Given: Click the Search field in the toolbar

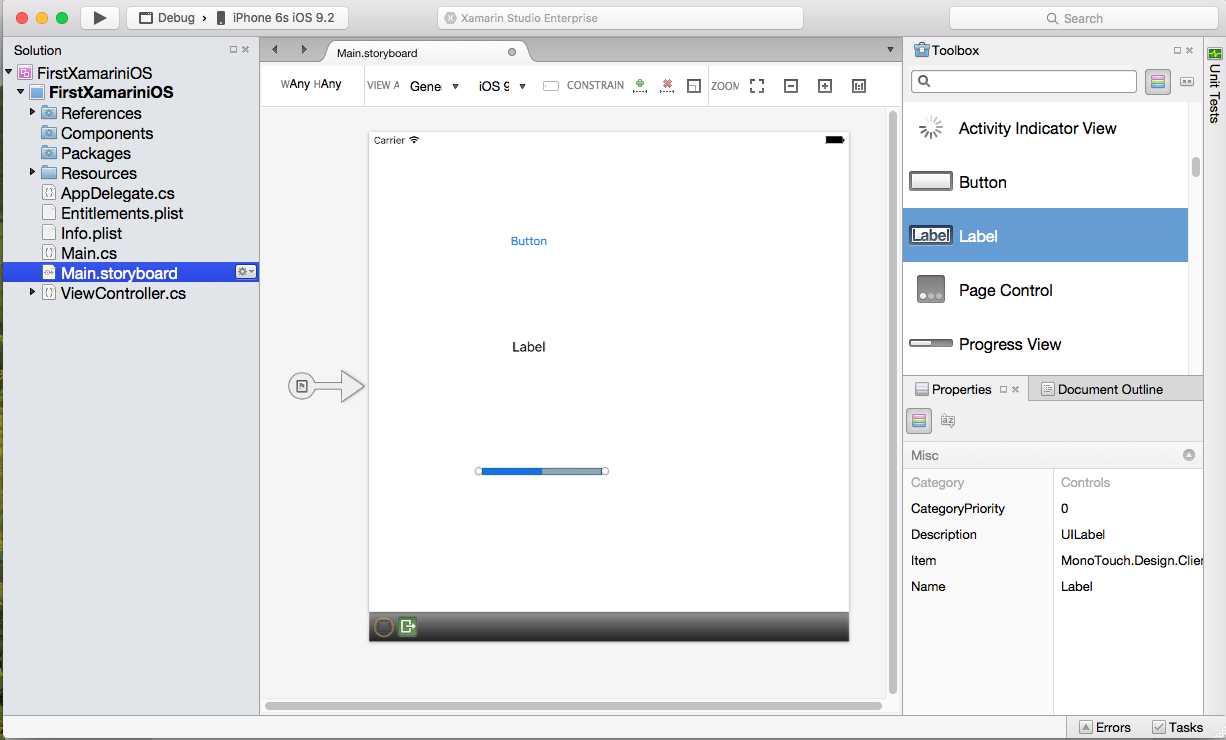Looking at the screenshot, I should point(1084,18).
